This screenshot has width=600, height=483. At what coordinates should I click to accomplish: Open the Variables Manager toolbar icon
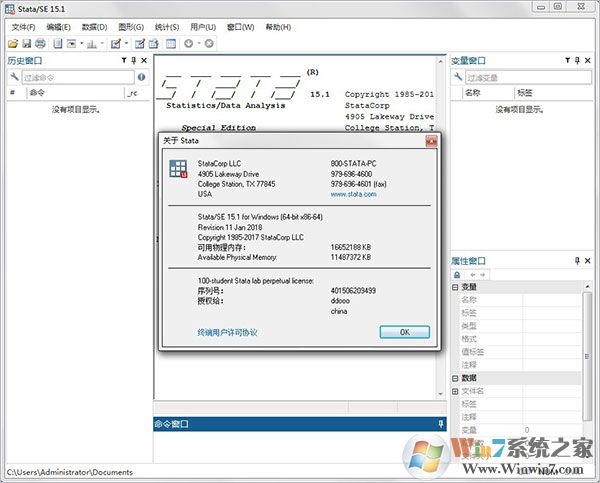171,44
